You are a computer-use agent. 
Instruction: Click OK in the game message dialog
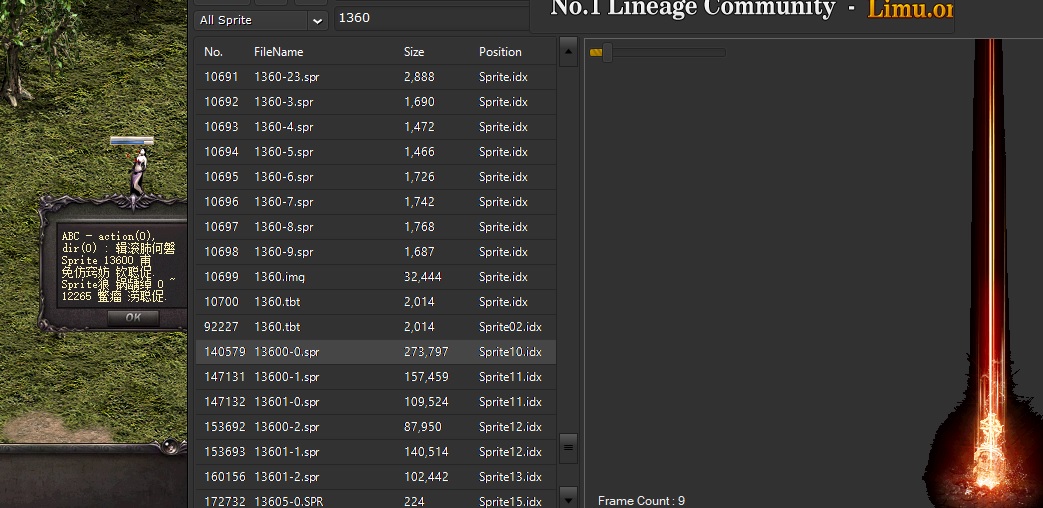[x=133, y=318]
